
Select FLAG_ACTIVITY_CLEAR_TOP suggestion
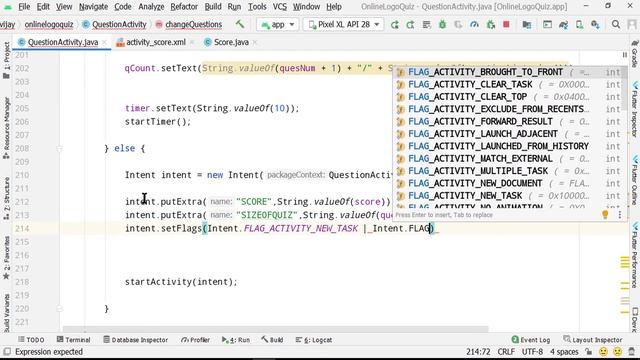coord(509,97)
